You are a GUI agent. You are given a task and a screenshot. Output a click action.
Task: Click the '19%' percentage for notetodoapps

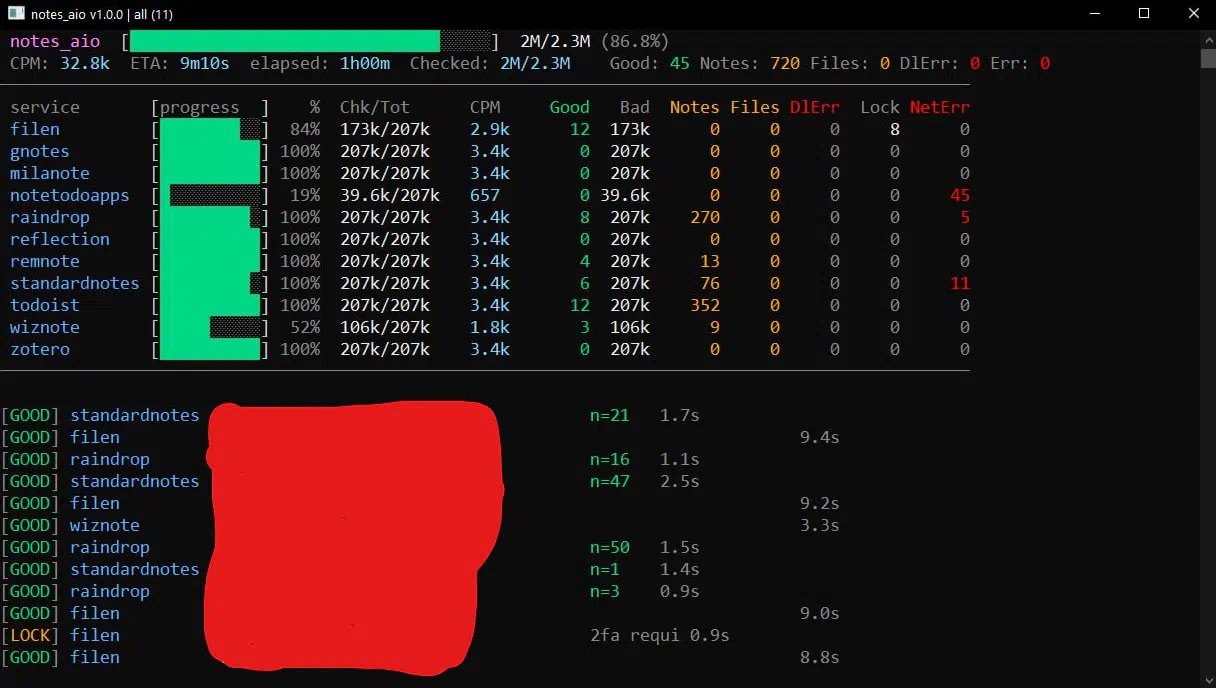coord(305,195)
